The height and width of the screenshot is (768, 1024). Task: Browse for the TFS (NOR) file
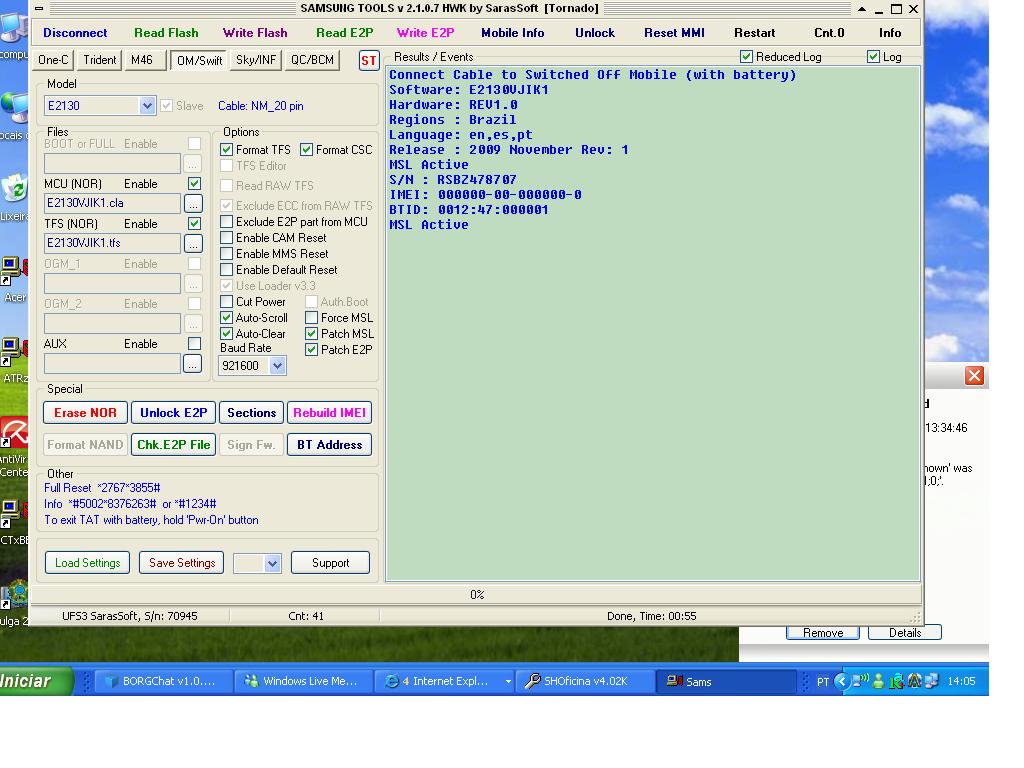[193, 244]
